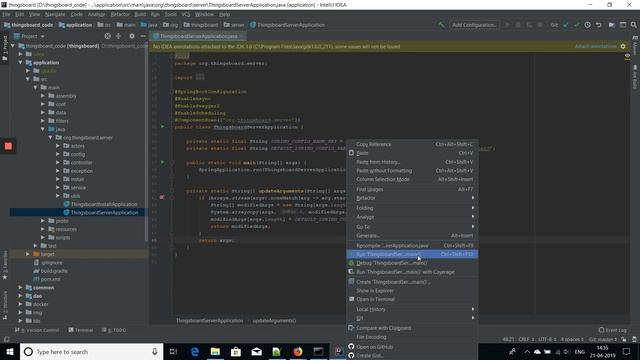640x360 pixels.
Task: Select .gitignore in the project tree
Action: pos(51,263)
